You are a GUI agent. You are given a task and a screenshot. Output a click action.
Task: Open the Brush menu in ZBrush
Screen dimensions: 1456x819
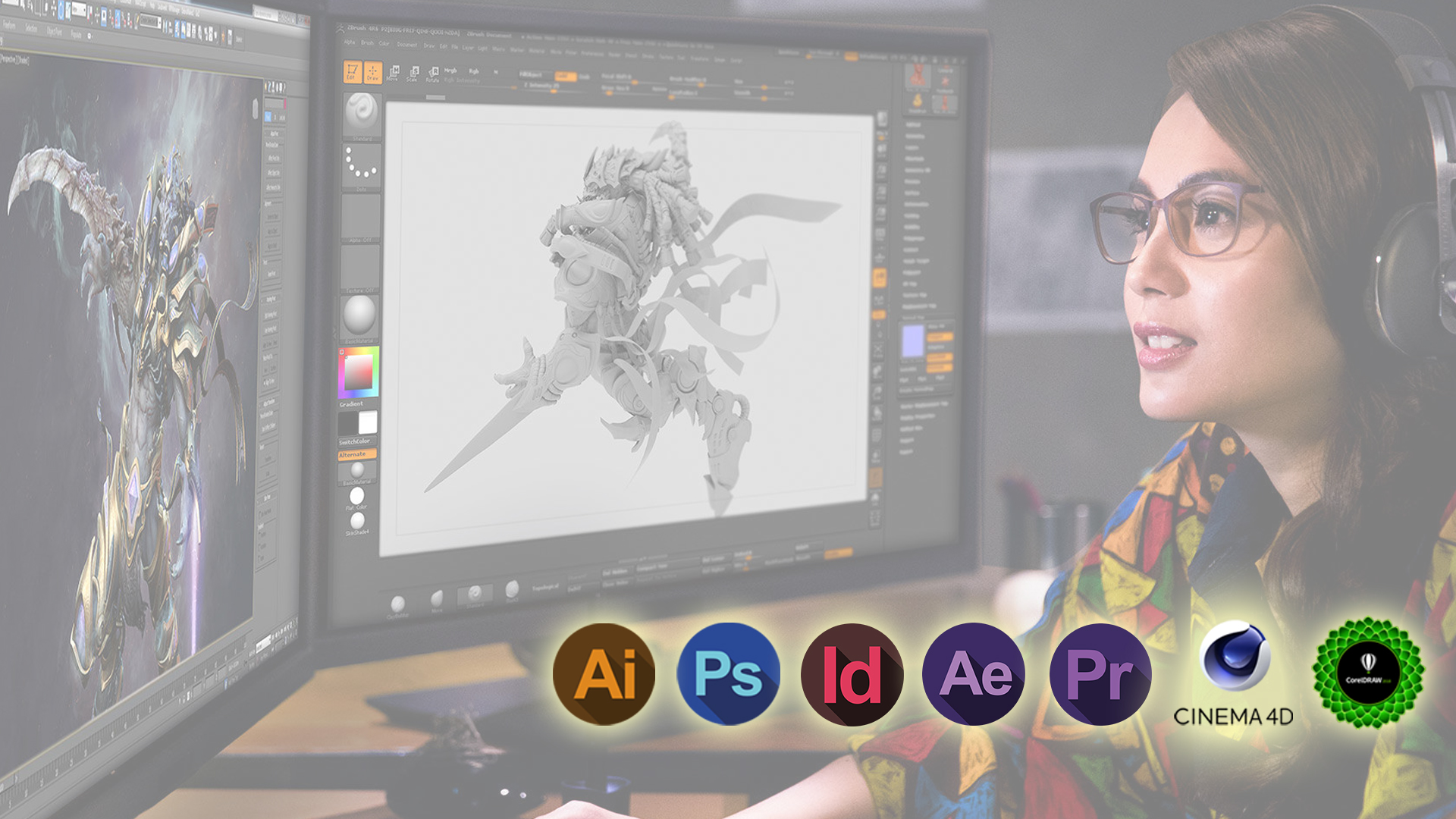367,43
